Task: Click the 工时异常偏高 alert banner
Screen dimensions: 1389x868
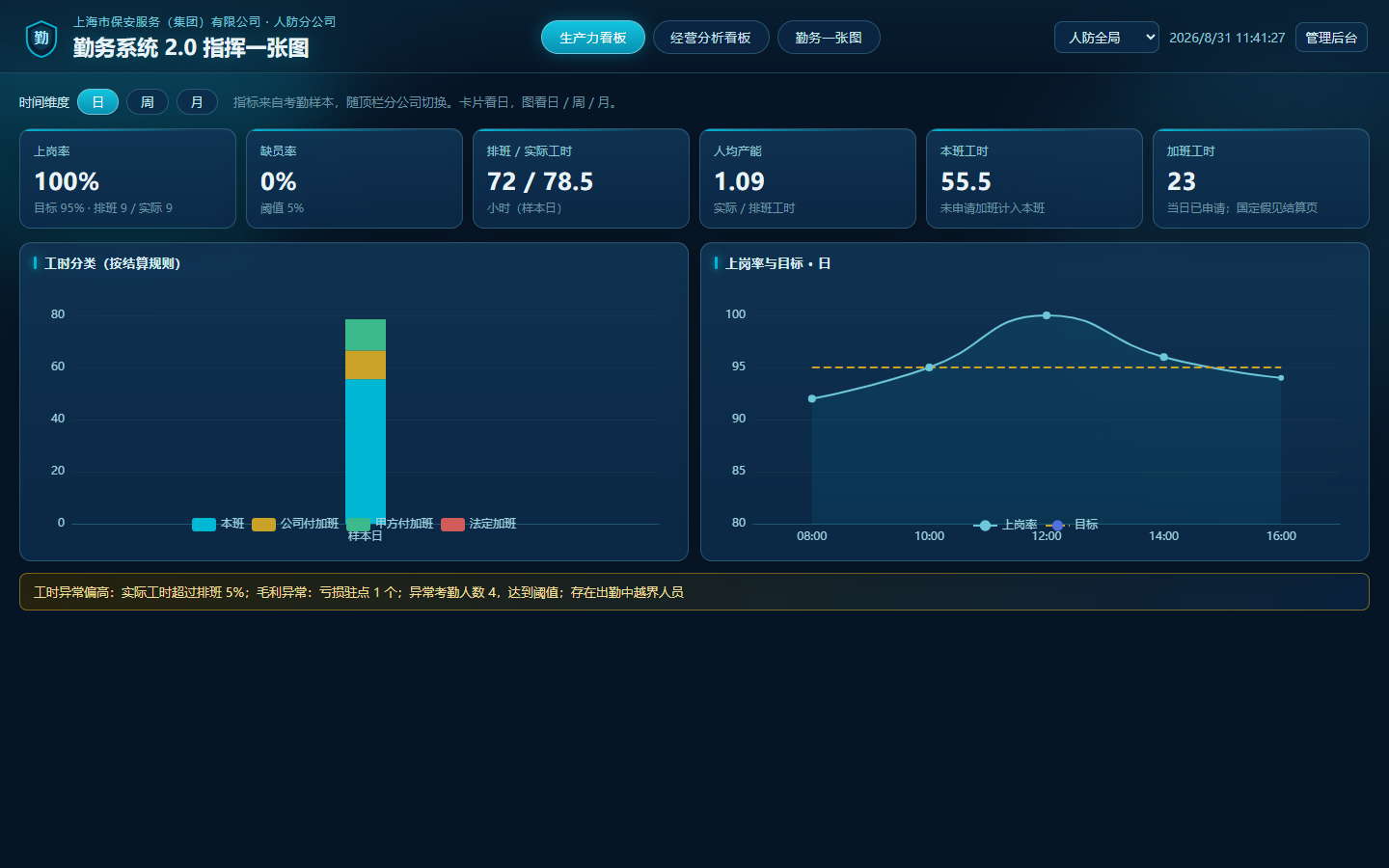Action: (694, 592)
